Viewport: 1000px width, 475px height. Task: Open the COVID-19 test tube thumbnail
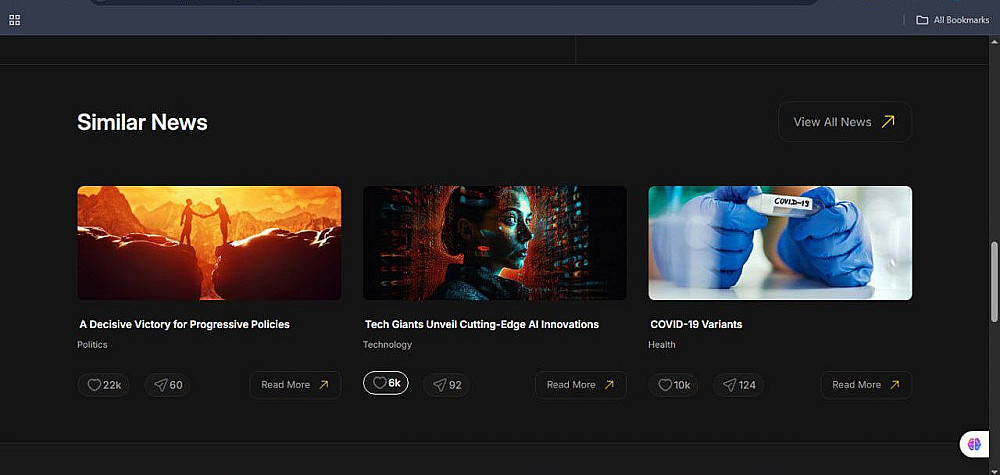[780, 243]
